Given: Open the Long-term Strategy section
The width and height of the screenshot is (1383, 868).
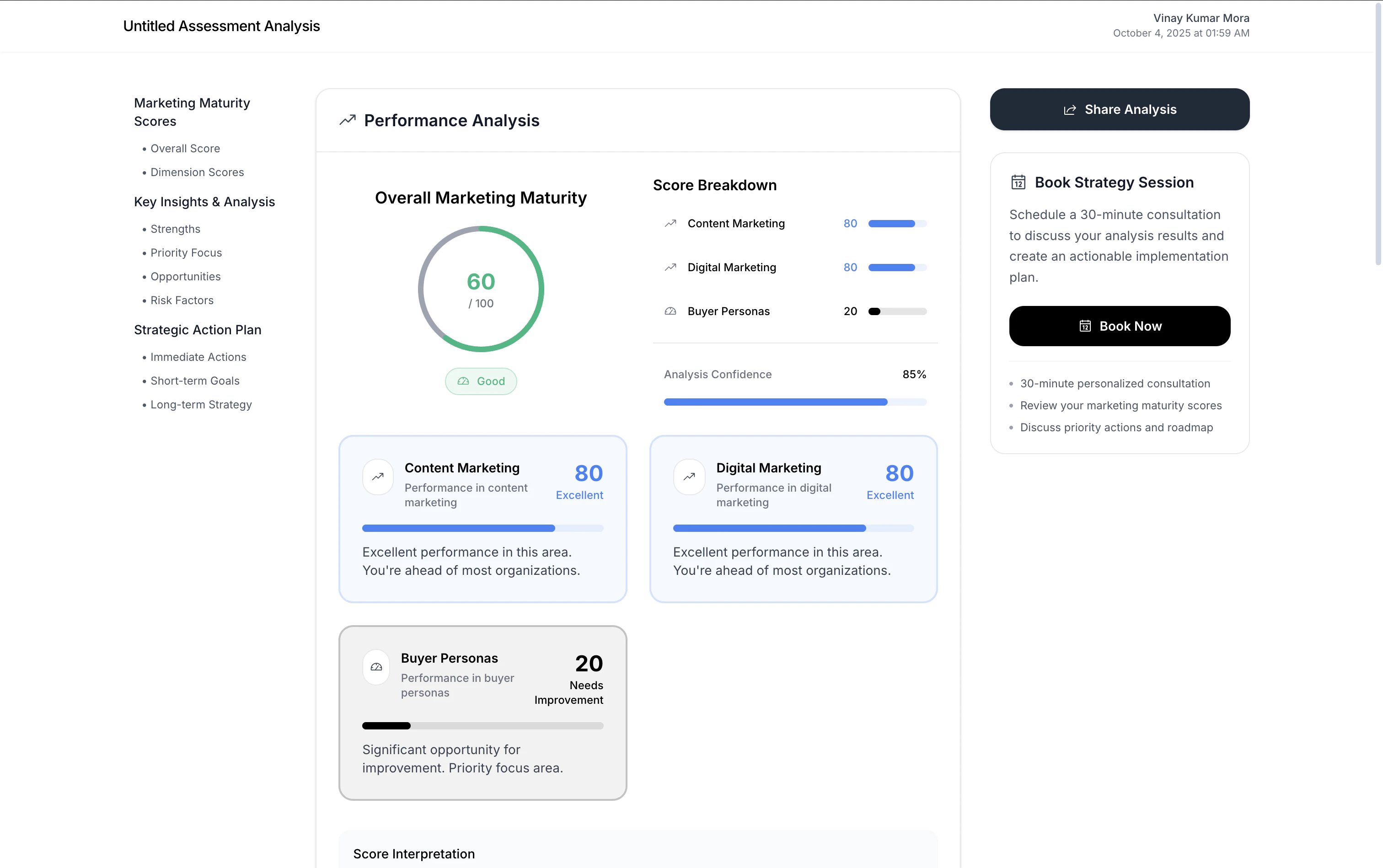Looking at the screenshot, I should [201, 404].
